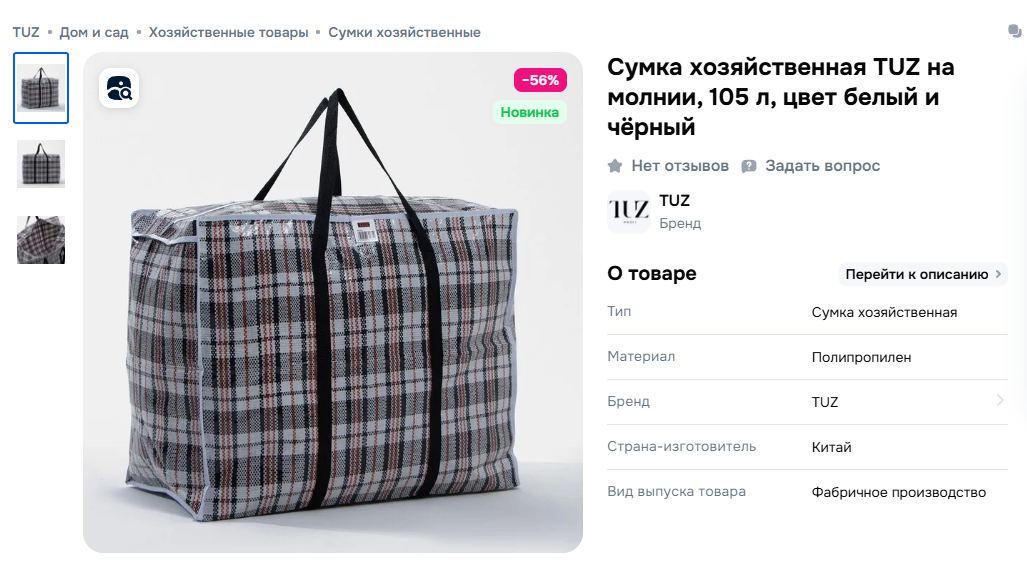The width and height of the screenshot is (1027, 569).
Task: Click Перейти к описанию button
Action: (x=923, y=274)
